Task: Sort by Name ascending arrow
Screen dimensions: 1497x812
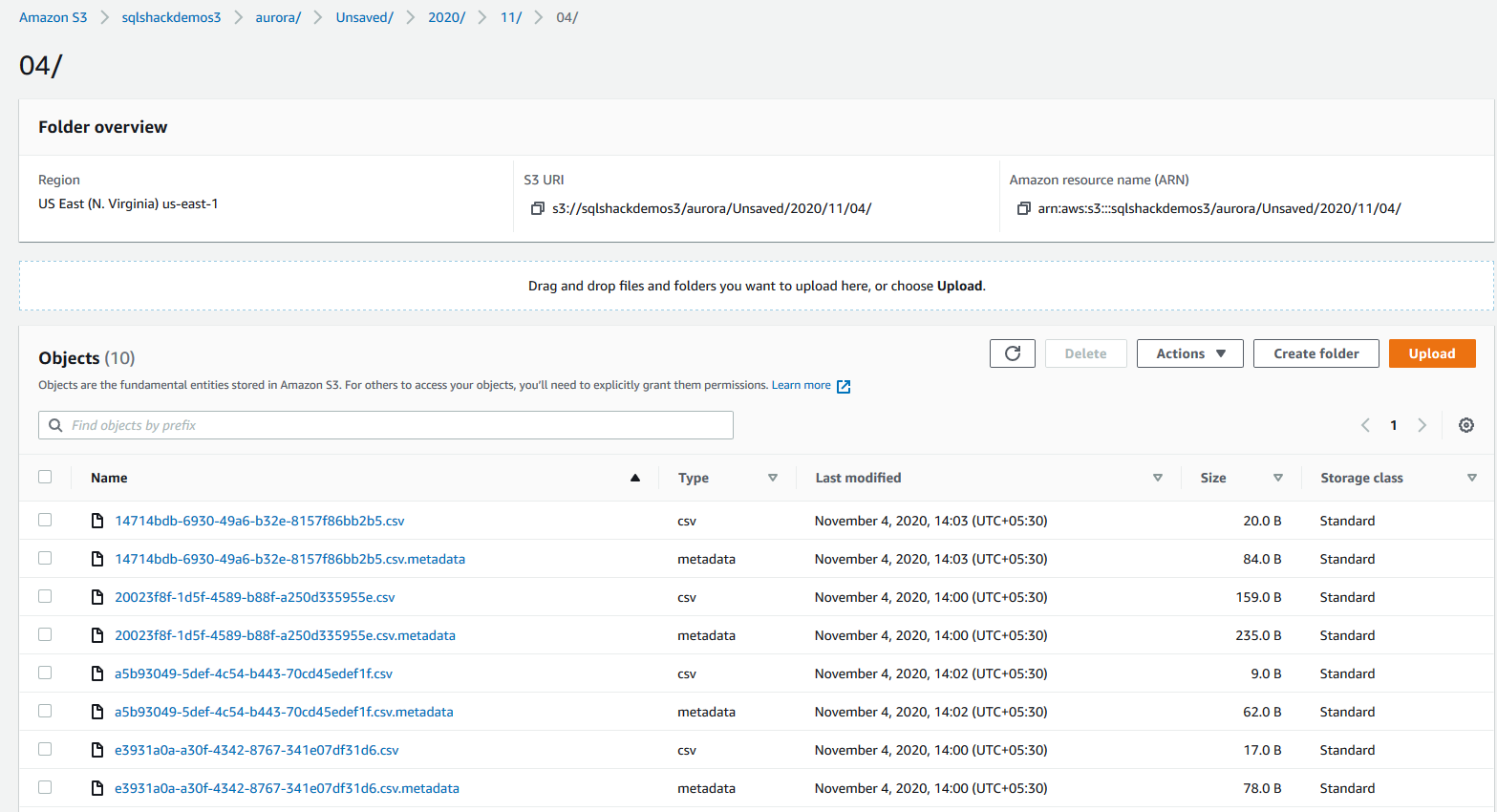Action: [635, 478]
